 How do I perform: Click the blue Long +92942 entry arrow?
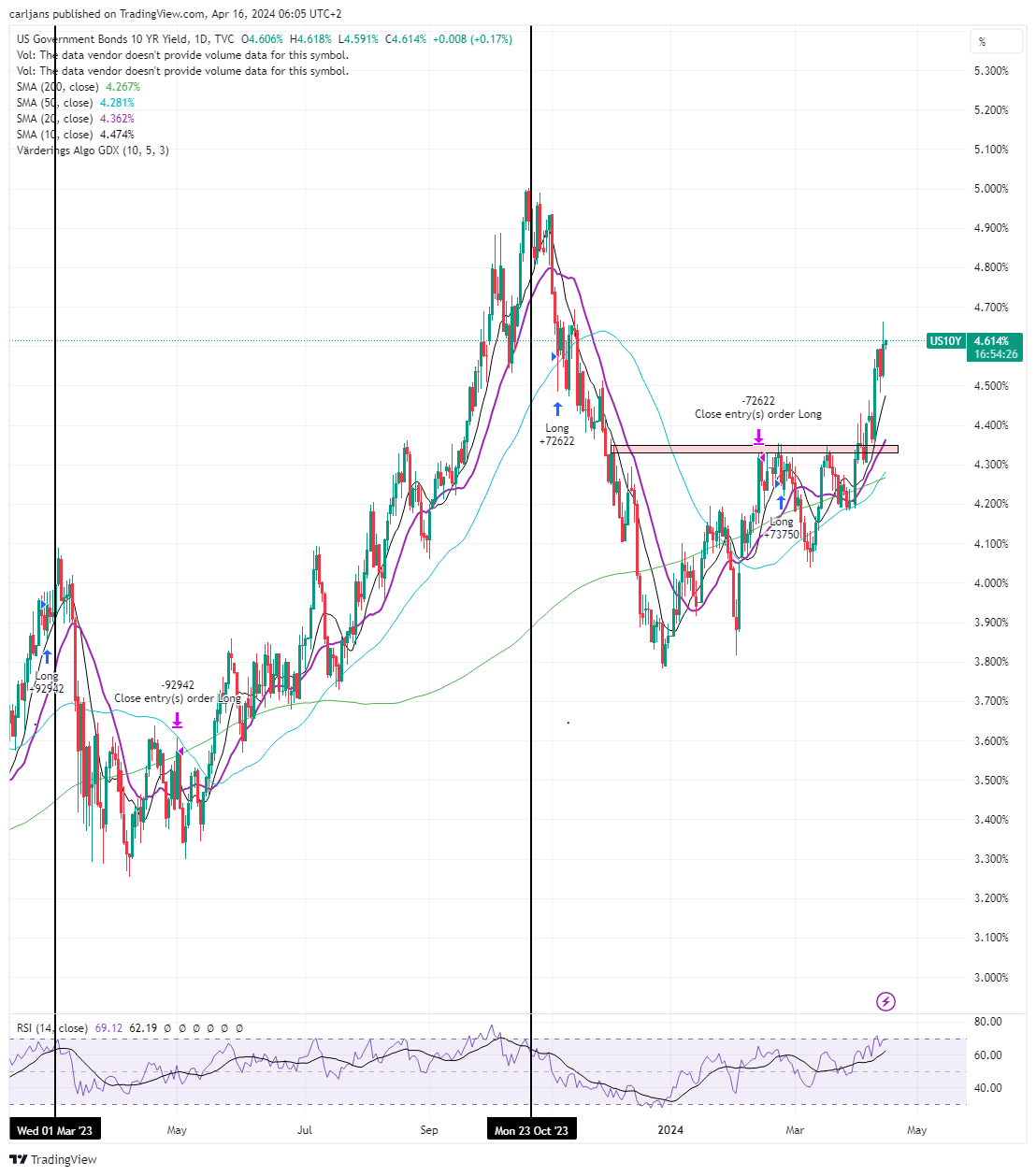tap(47, 657)
